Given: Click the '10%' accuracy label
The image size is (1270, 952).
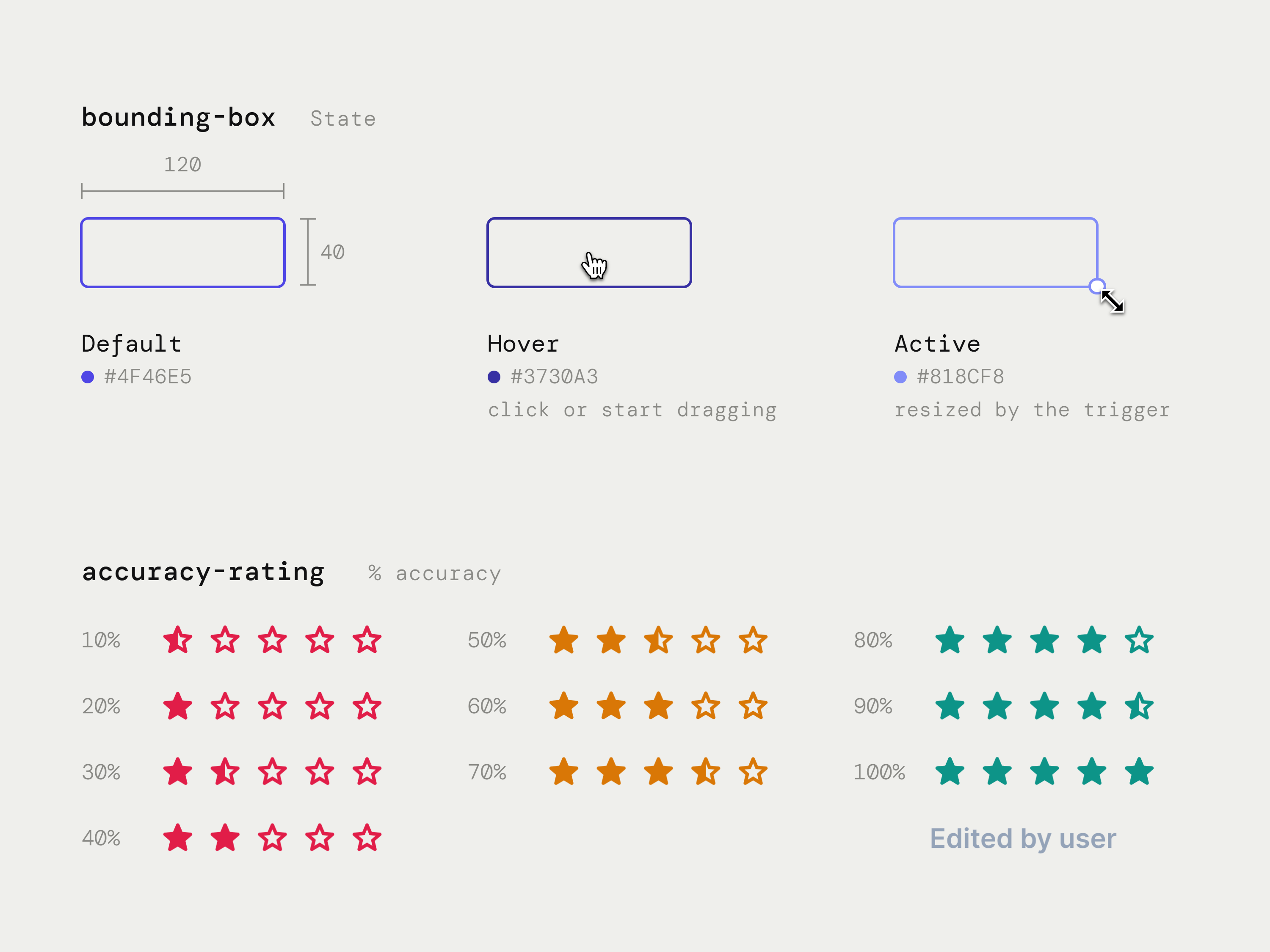Looking at the screenshot, I should pos(101,641).
